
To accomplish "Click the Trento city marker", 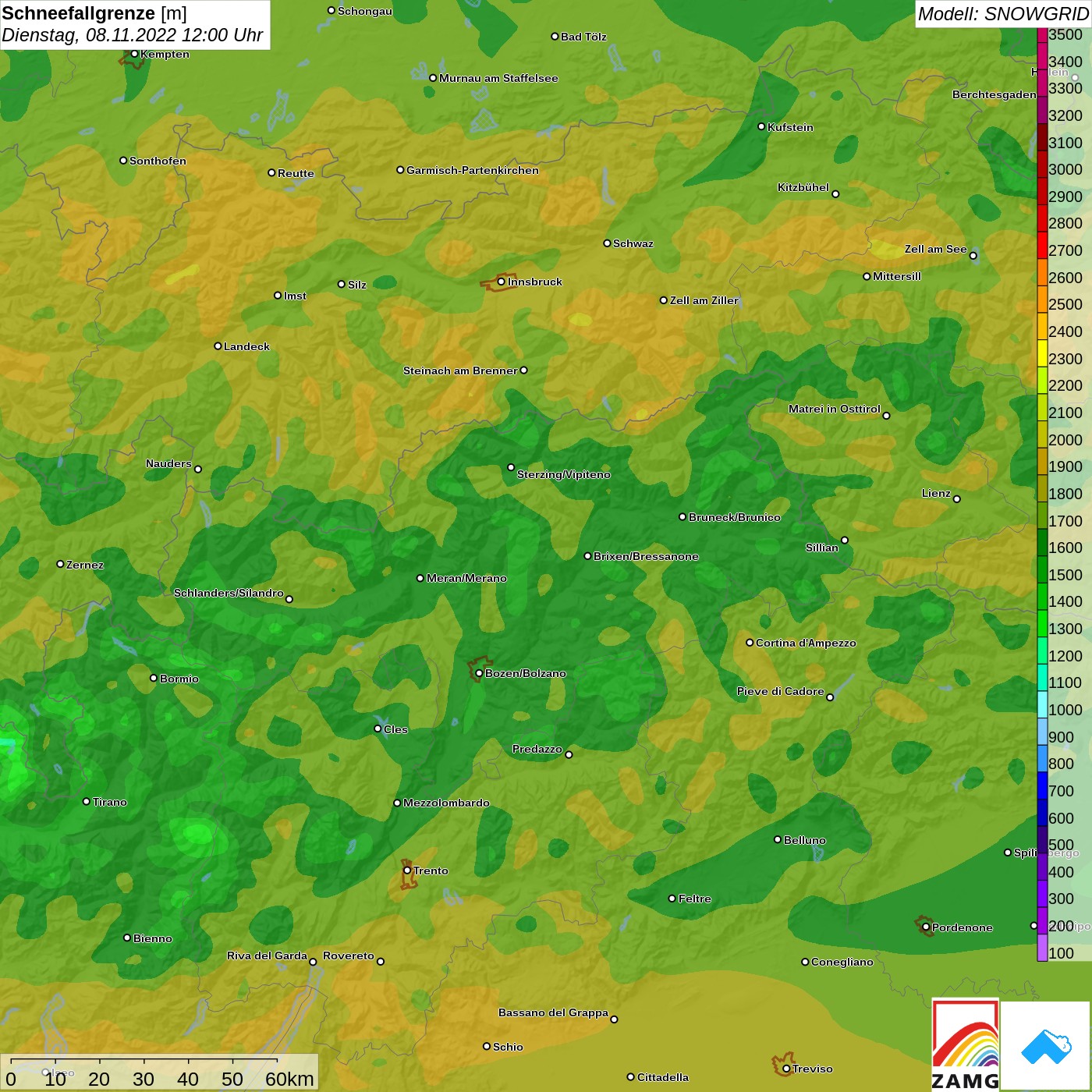I will click(x=407, y=870).
